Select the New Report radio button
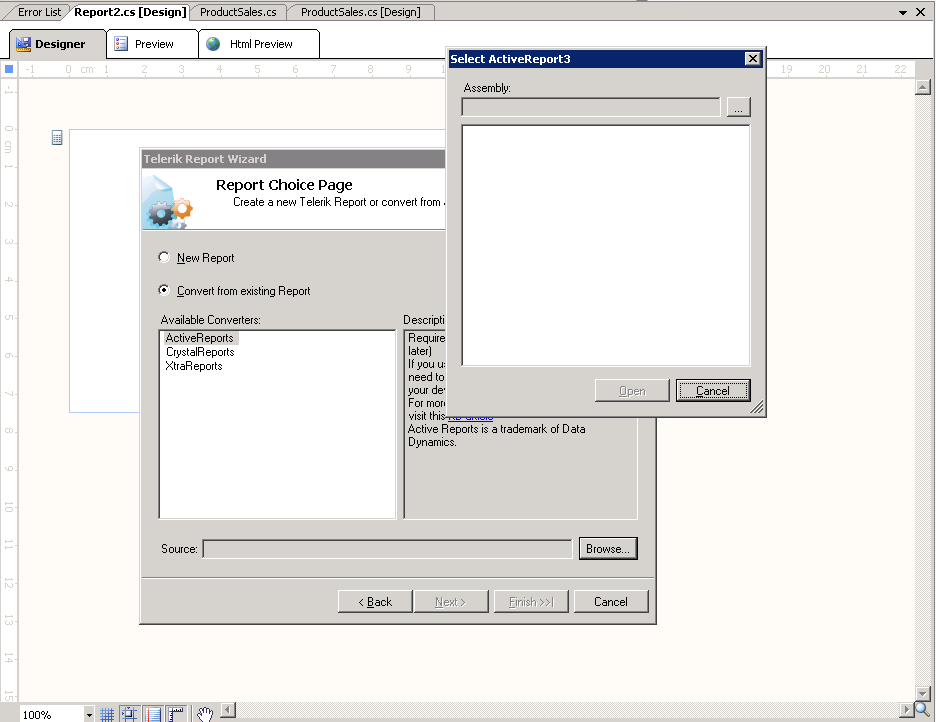 tap(164, 257)
